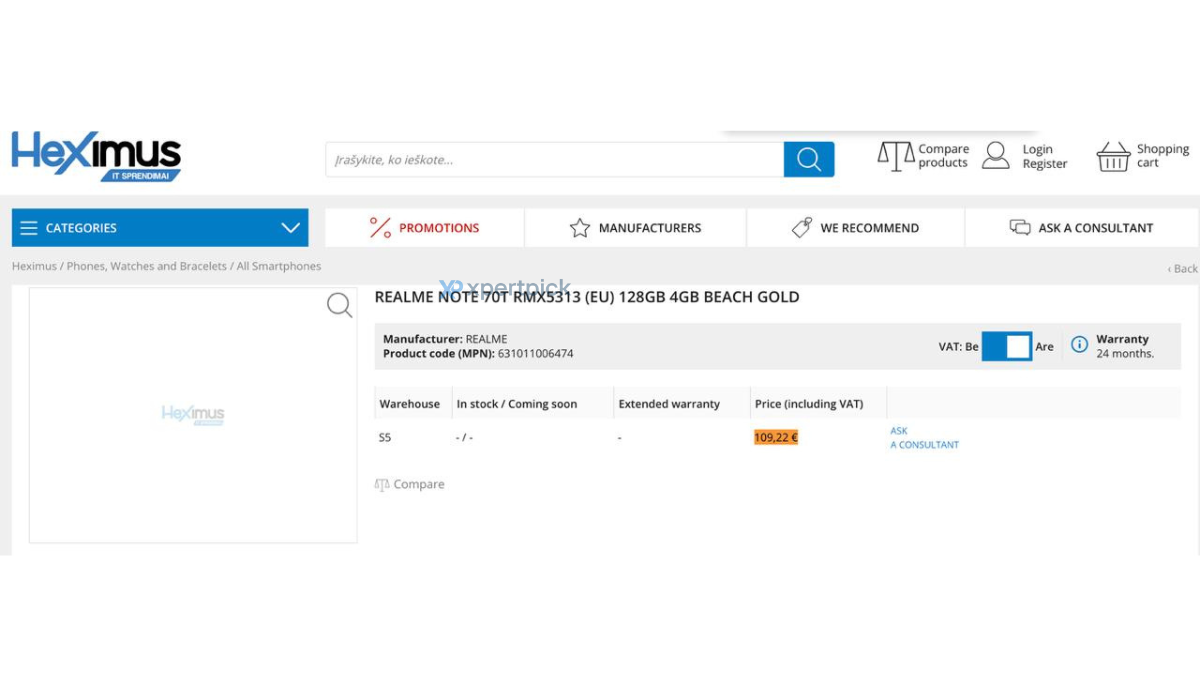Click the warranty info circle icon
Image resolution: width=1200 pixels, height=680 pixels.
(x=1079, y=344)
